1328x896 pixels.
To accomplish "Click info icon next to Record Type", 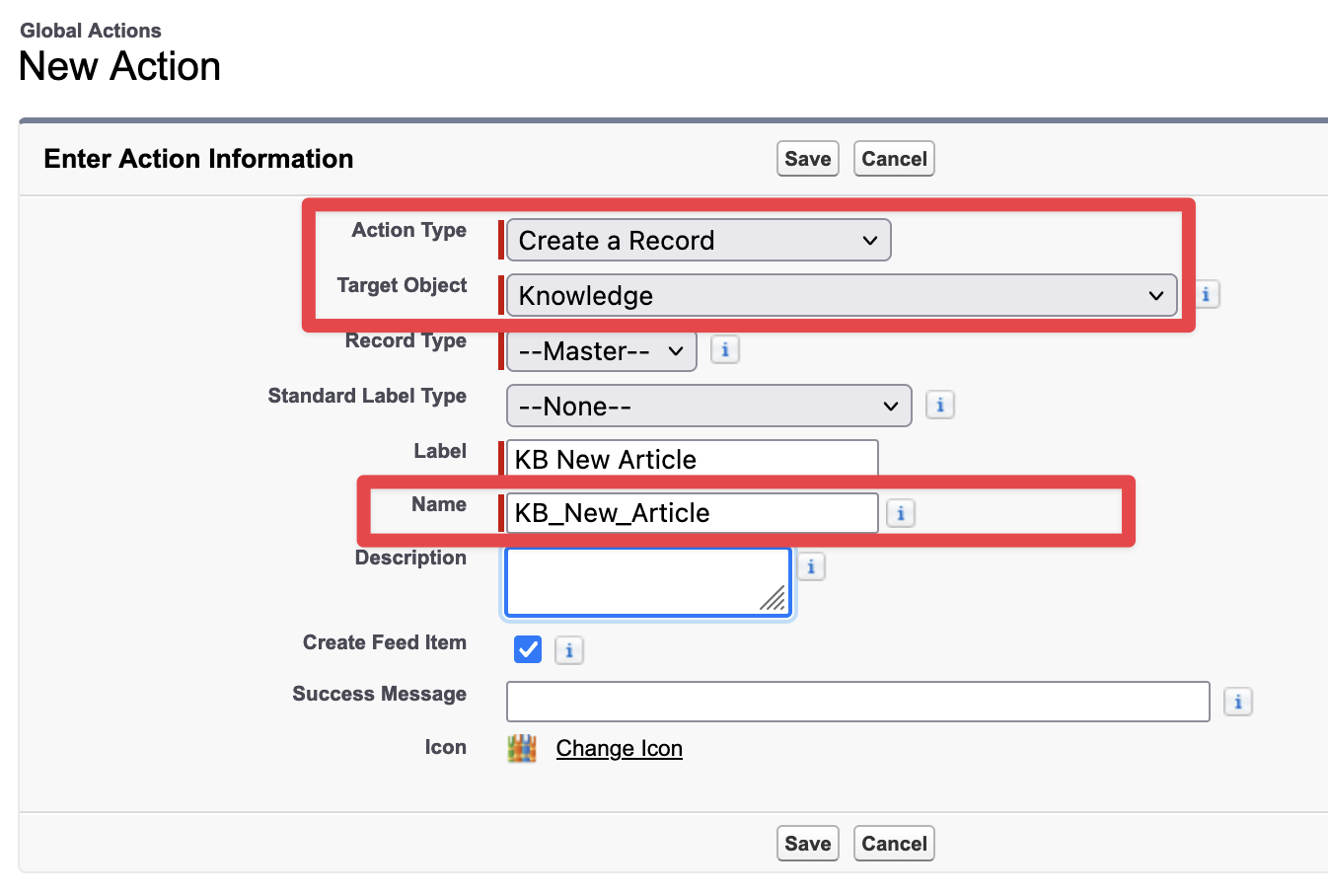I will coord(725,350).
